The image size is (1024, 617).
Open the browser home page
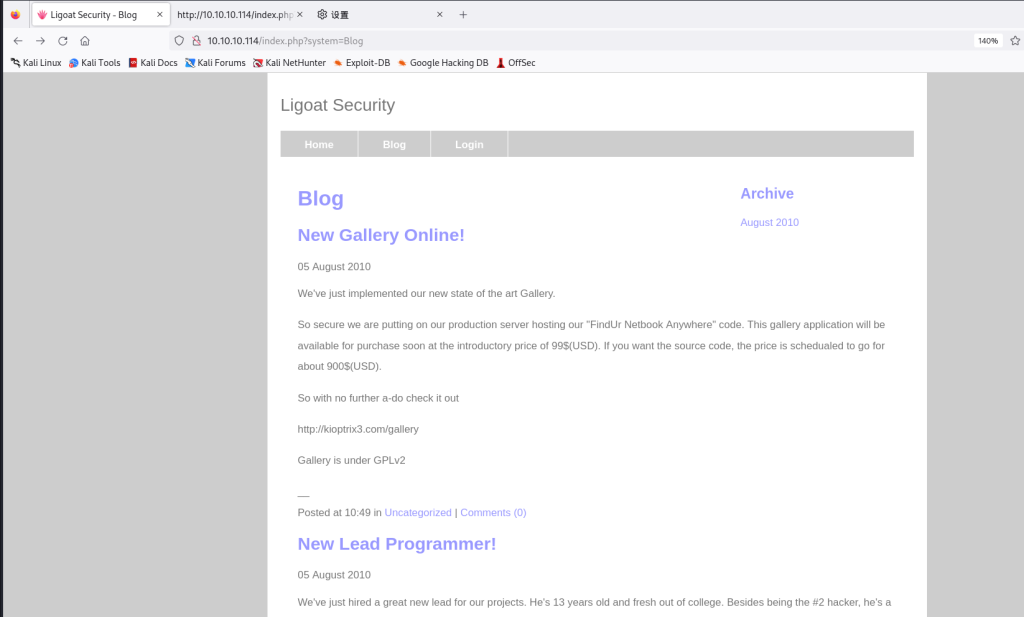[85, 40]
